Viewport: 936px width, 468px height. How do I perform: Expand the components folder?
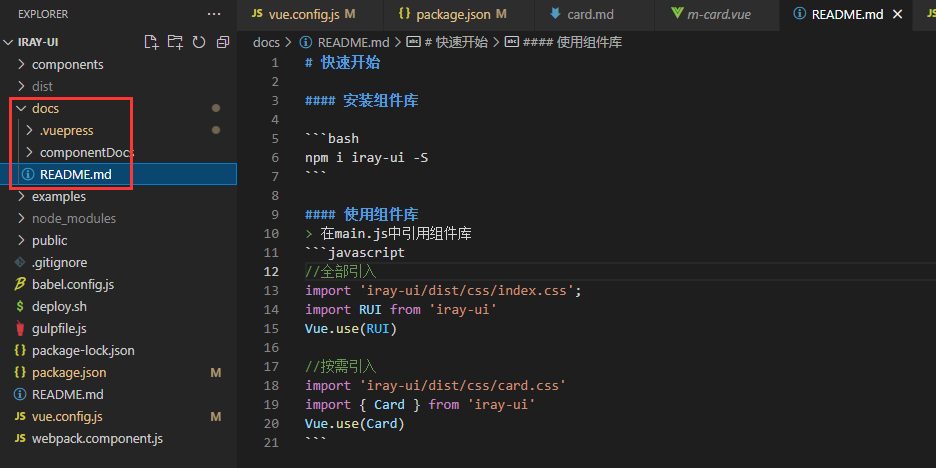(118, 64)
